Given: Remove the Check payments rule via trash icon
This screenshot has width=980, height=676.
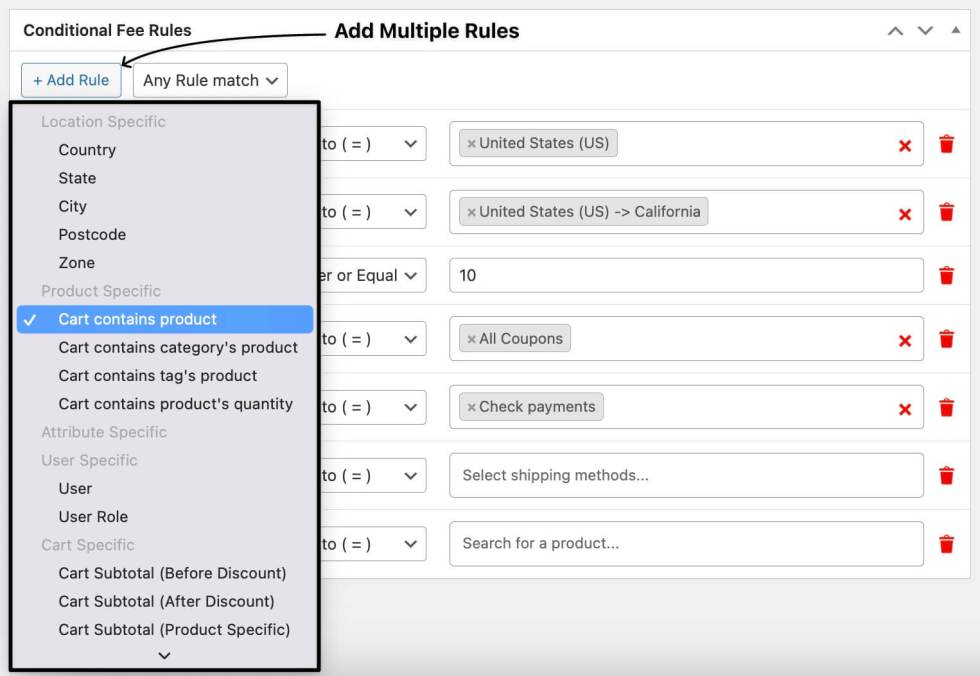Looking at the screenshot, I should [x=946, y=407].
